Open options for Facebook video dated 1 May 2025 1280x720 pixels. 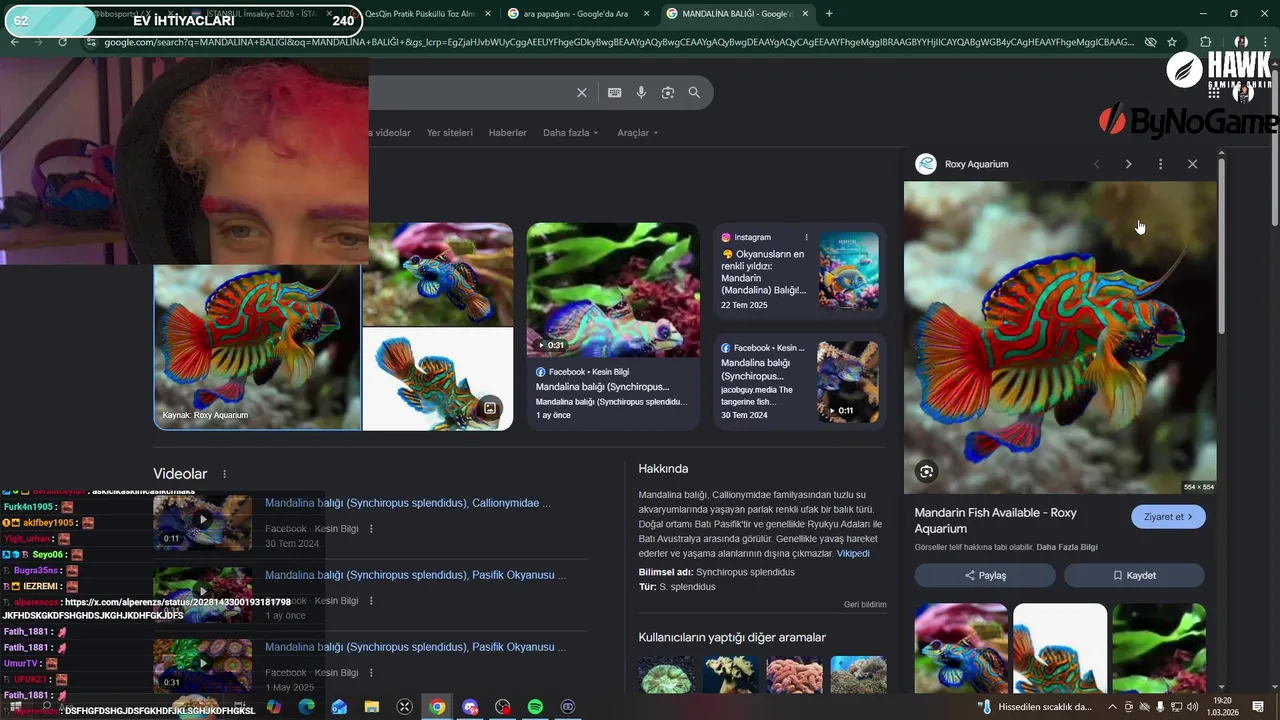pyautogui.click(x=371, y=673)
